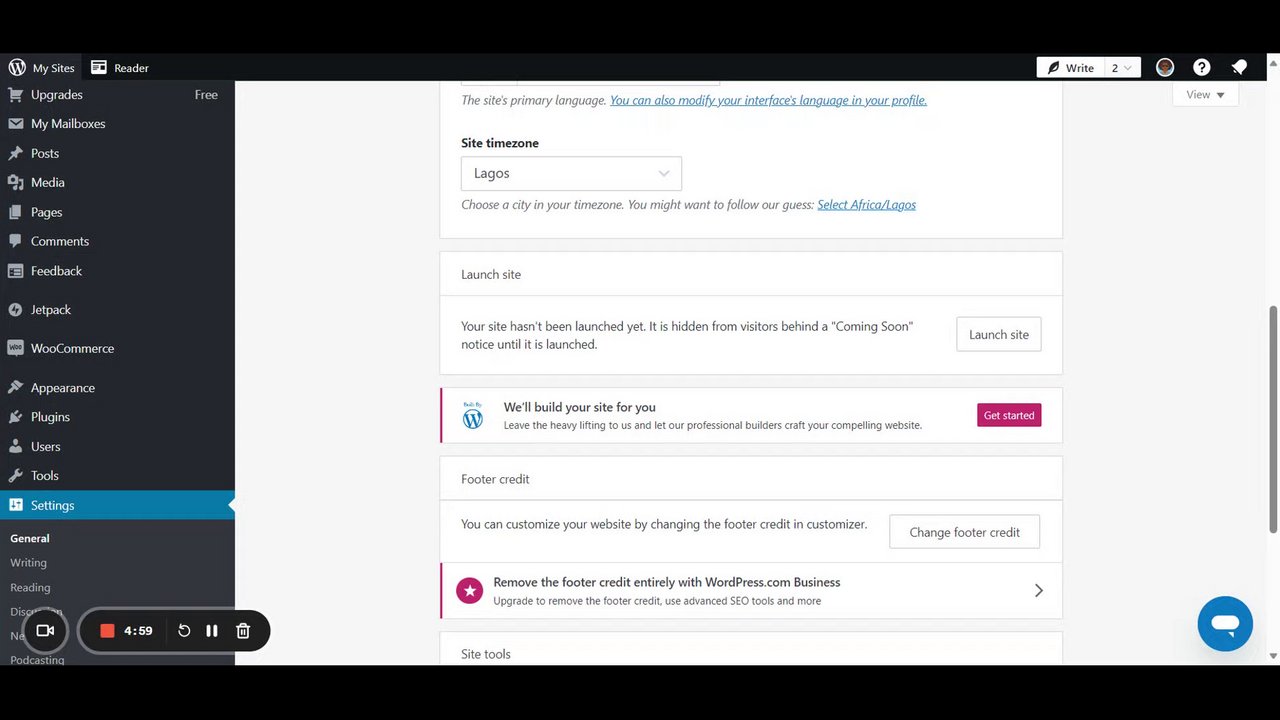The height and width of the screenshot is (720, 1280).
Task: Open the Settings sidebar item
Action: coord(117,505)
